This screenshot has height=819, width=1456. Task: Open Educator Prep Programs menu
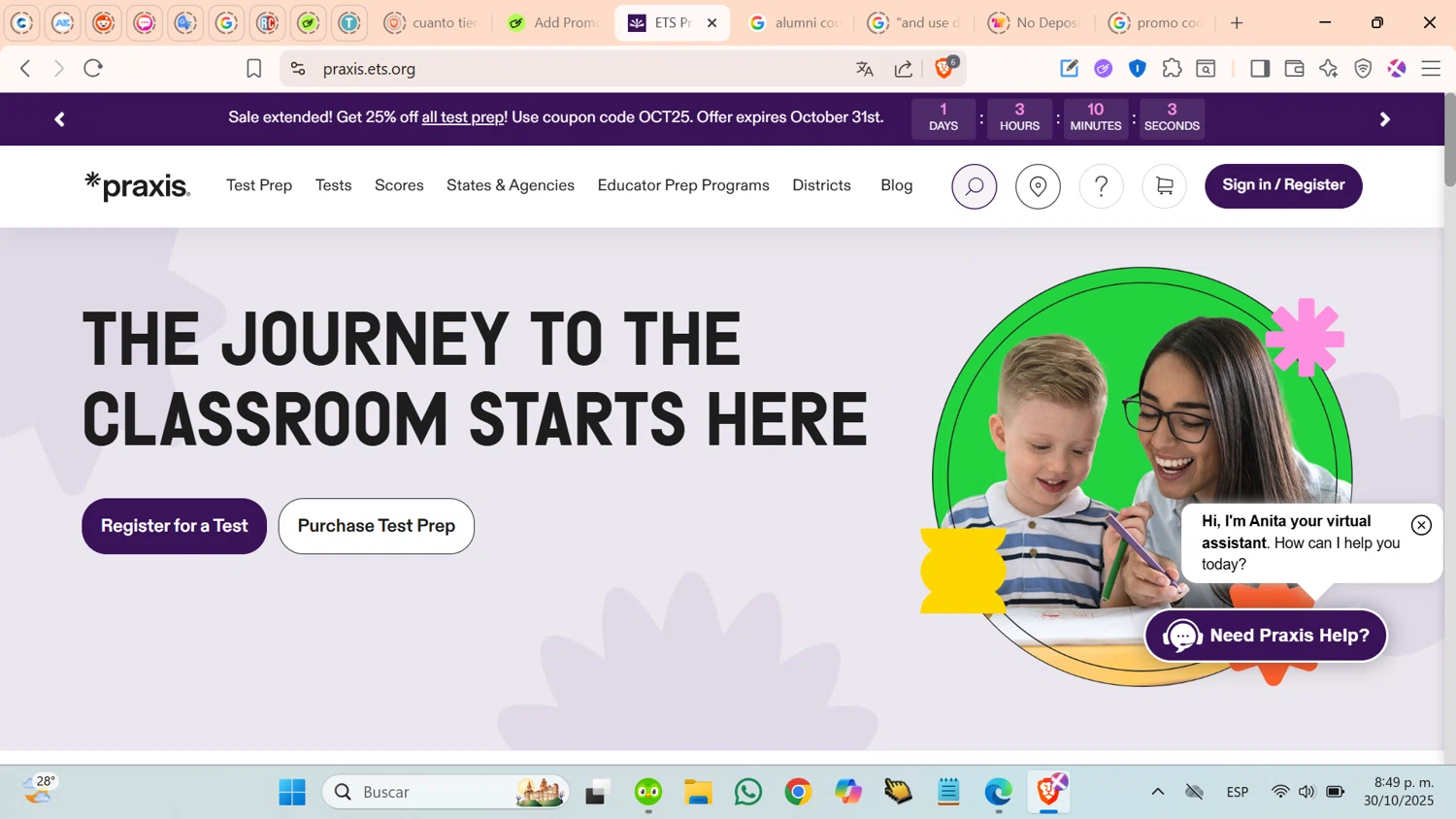tap(683, 185)
